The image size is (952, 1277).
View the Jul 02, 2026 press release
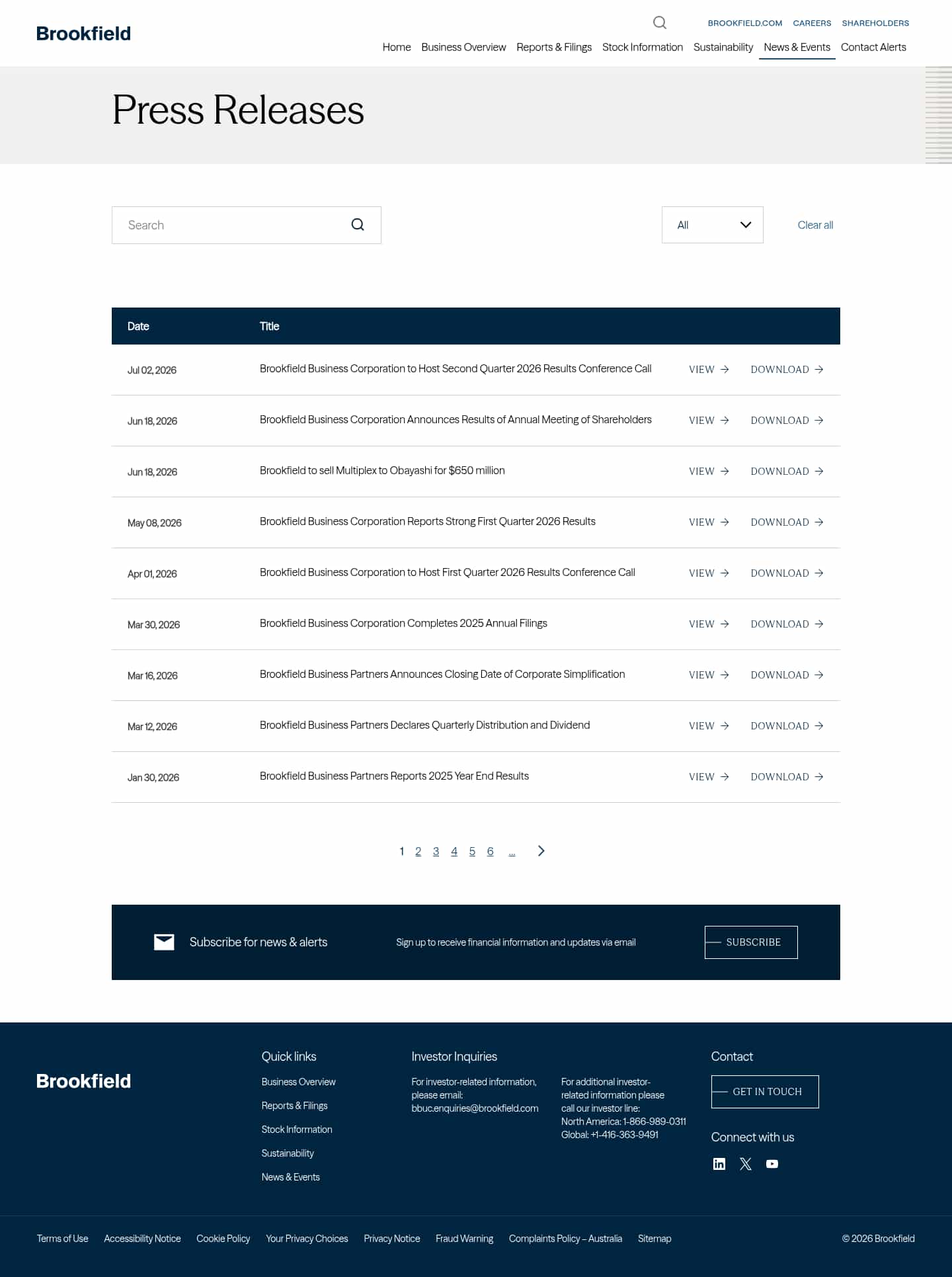709,370
